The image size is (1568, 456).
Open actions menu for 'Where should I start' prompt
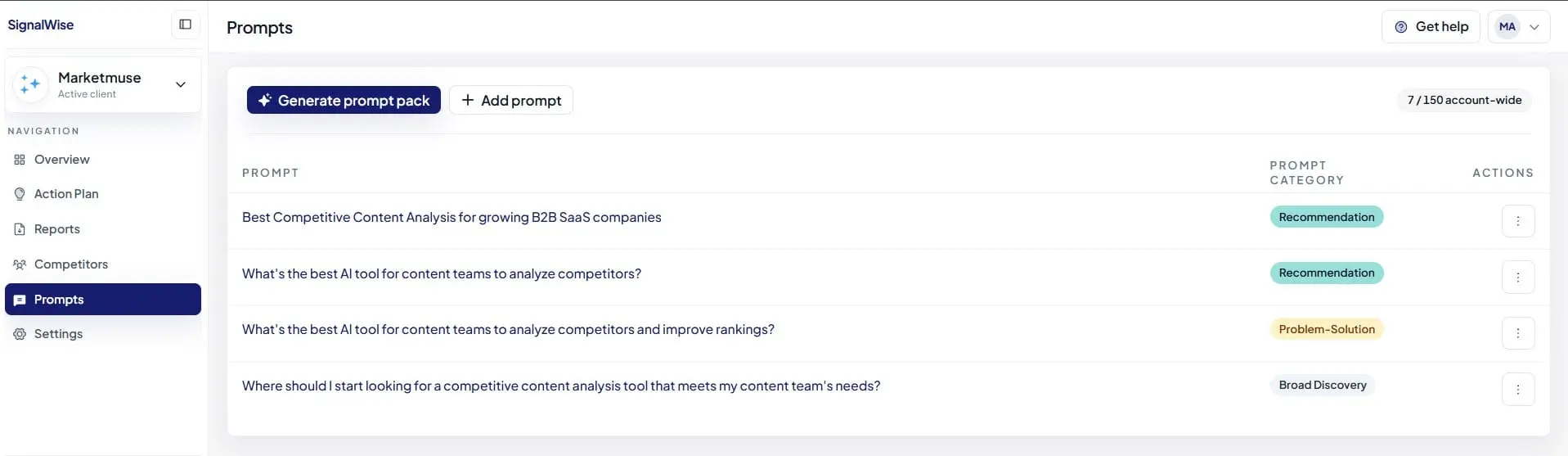click(x=1517, y=390)
